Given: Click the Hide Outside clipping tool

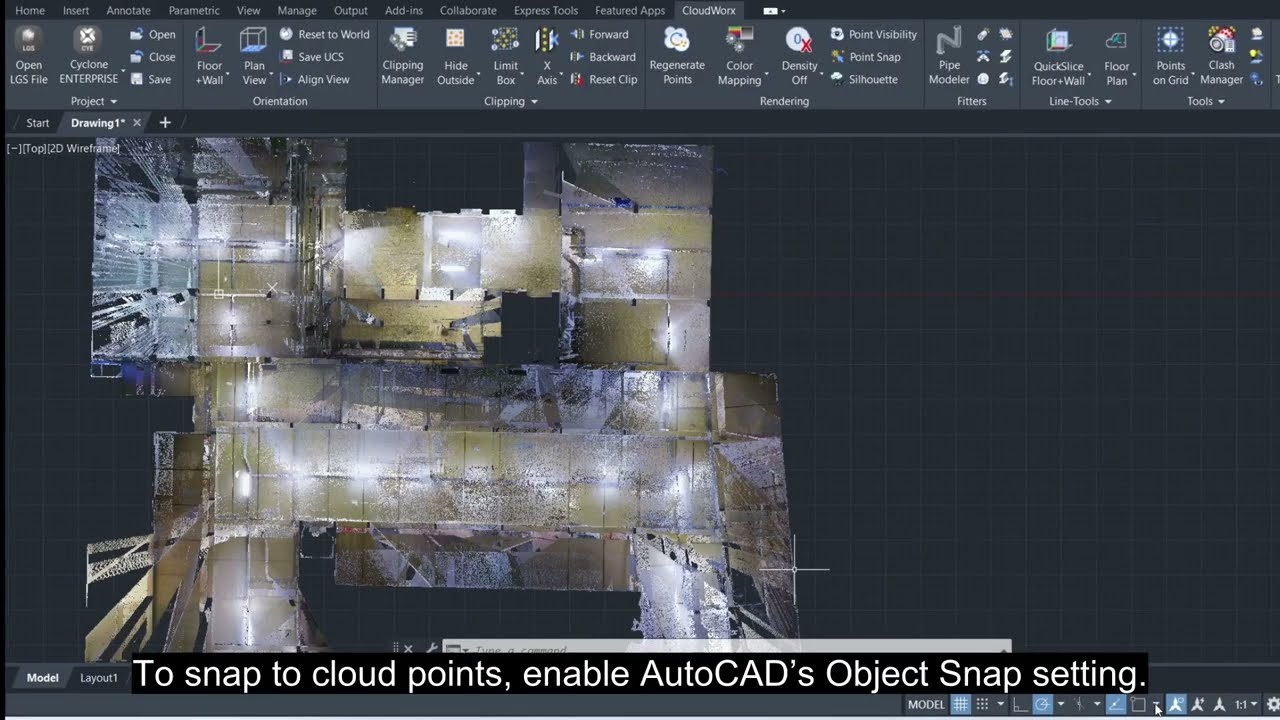Looking at the screenshot, I should 455,55.
